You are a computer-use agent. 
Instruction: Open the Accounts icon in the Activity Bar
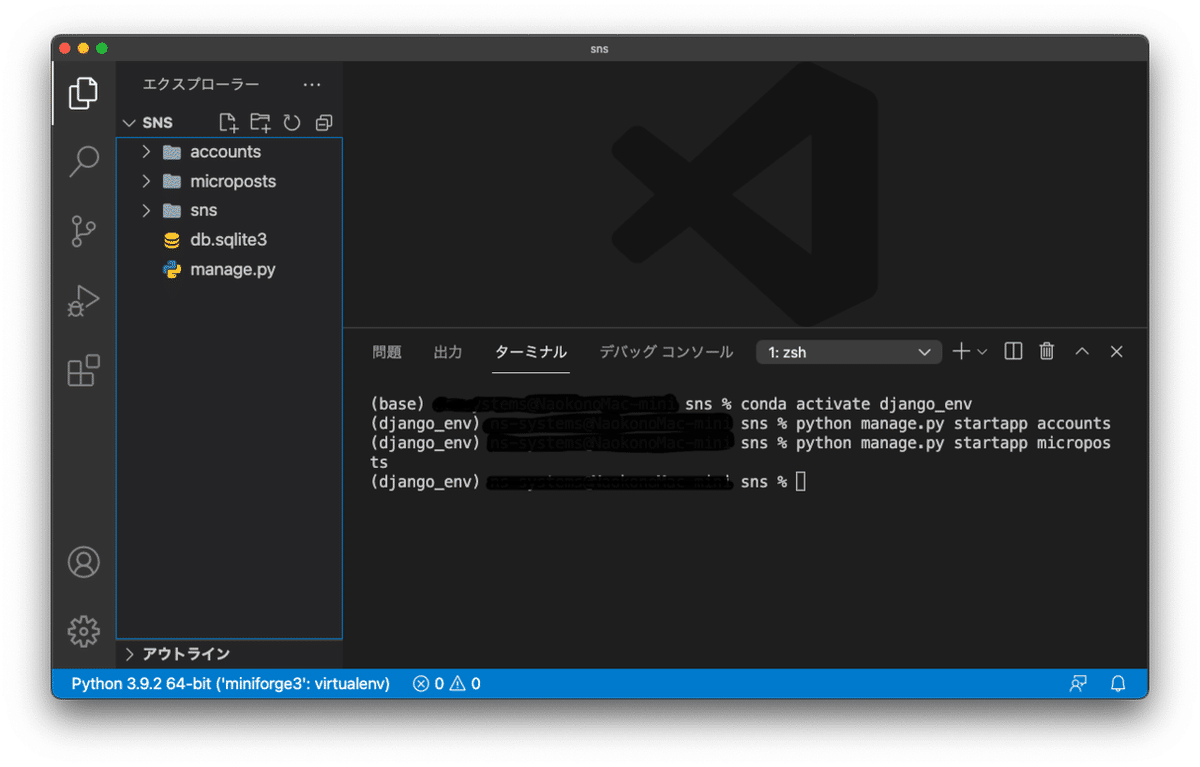[x=83, y=562]
